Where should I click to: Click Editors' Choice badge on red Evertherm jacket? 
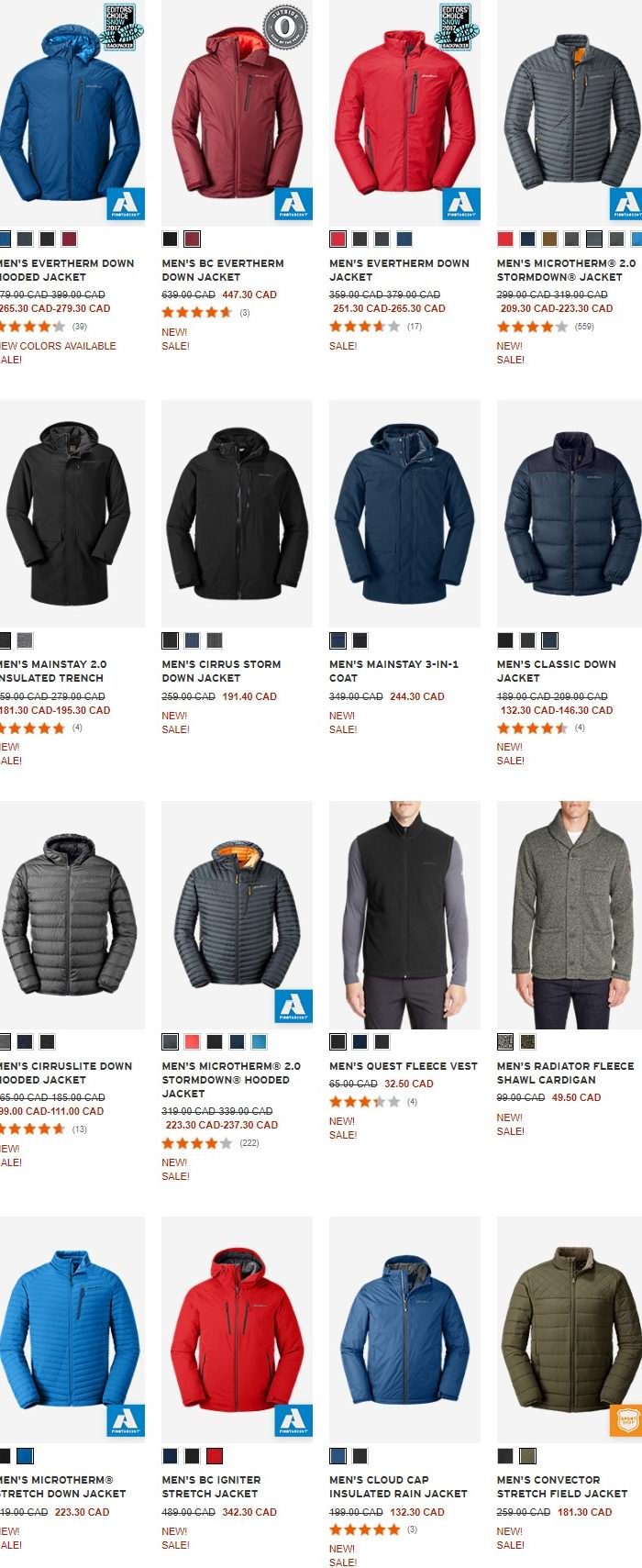click(x=456, y=27)
